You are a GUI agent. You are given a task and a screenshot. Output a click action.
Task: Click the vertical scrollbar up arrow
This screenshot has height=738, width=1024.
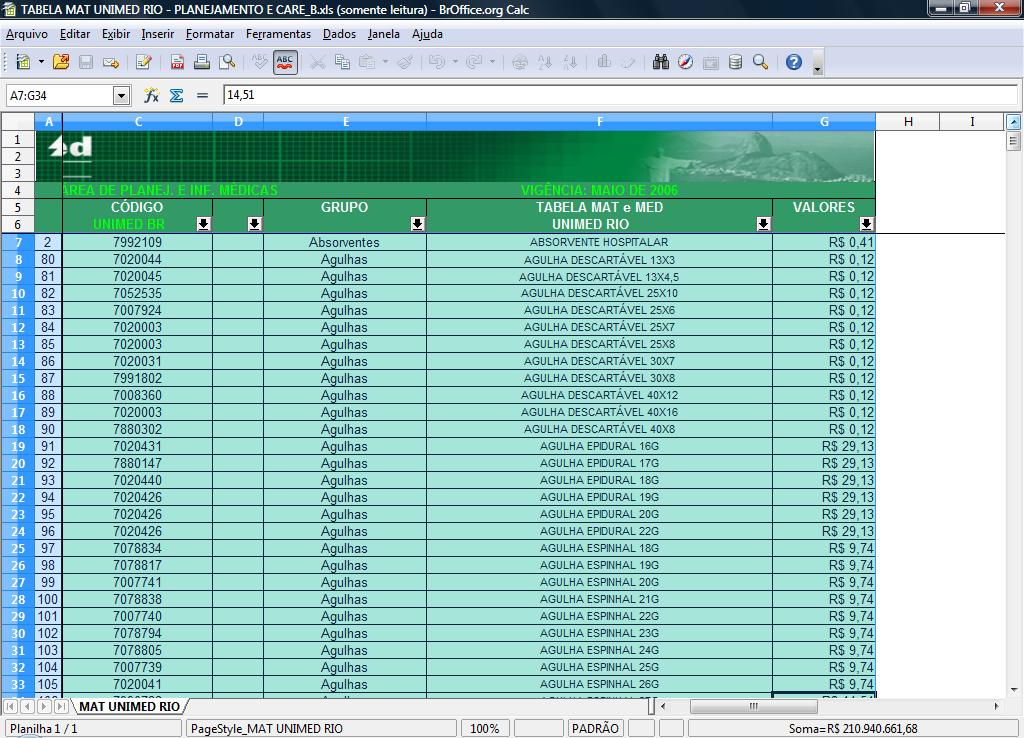[1014, 121]
